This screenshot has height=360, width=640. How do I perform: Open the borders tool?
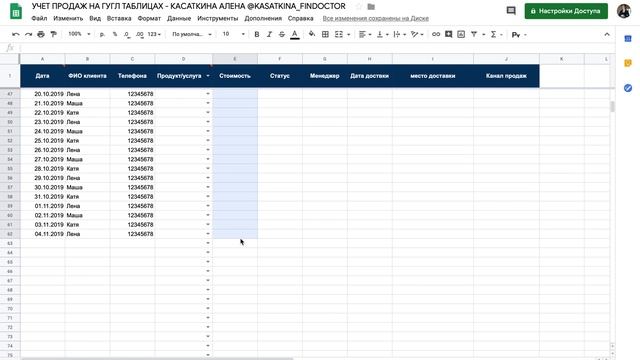[325, 35]
